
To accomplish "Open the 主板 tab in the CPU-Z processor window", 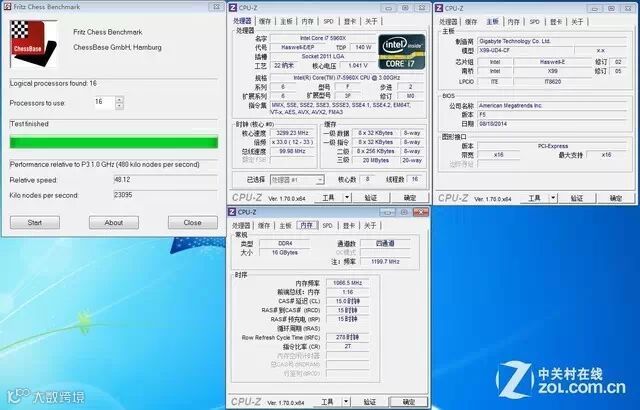I will (x=286, y=21).
